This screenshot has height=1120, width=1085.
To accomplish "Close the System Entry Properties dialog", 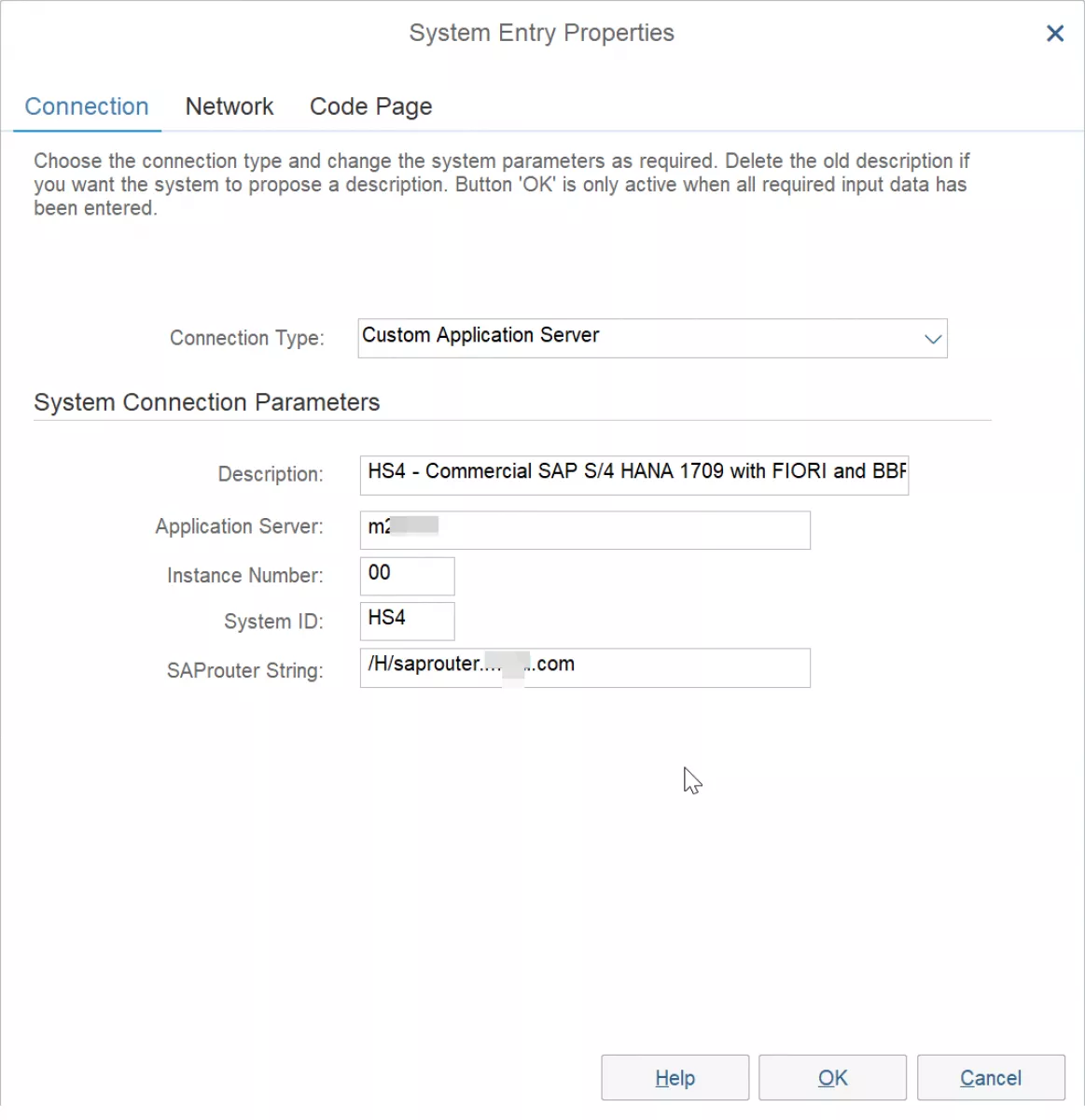I will pos(1055,34).
